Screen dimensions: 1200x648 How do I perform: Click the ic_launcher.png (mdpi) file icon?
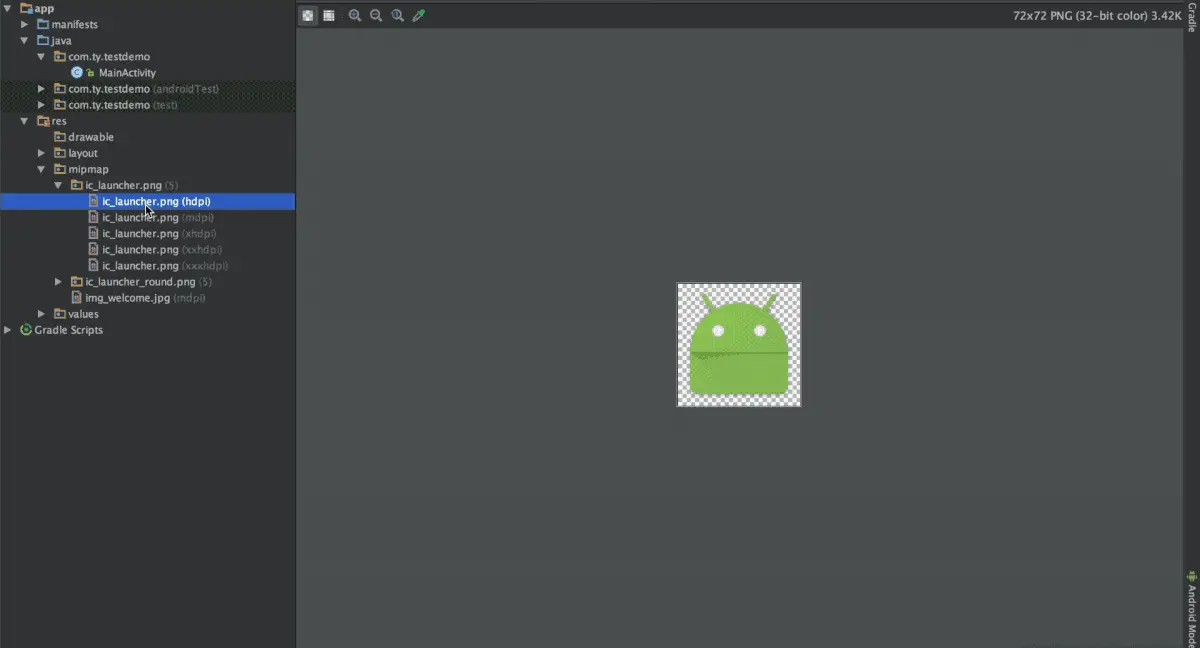[x=93, y=217]
